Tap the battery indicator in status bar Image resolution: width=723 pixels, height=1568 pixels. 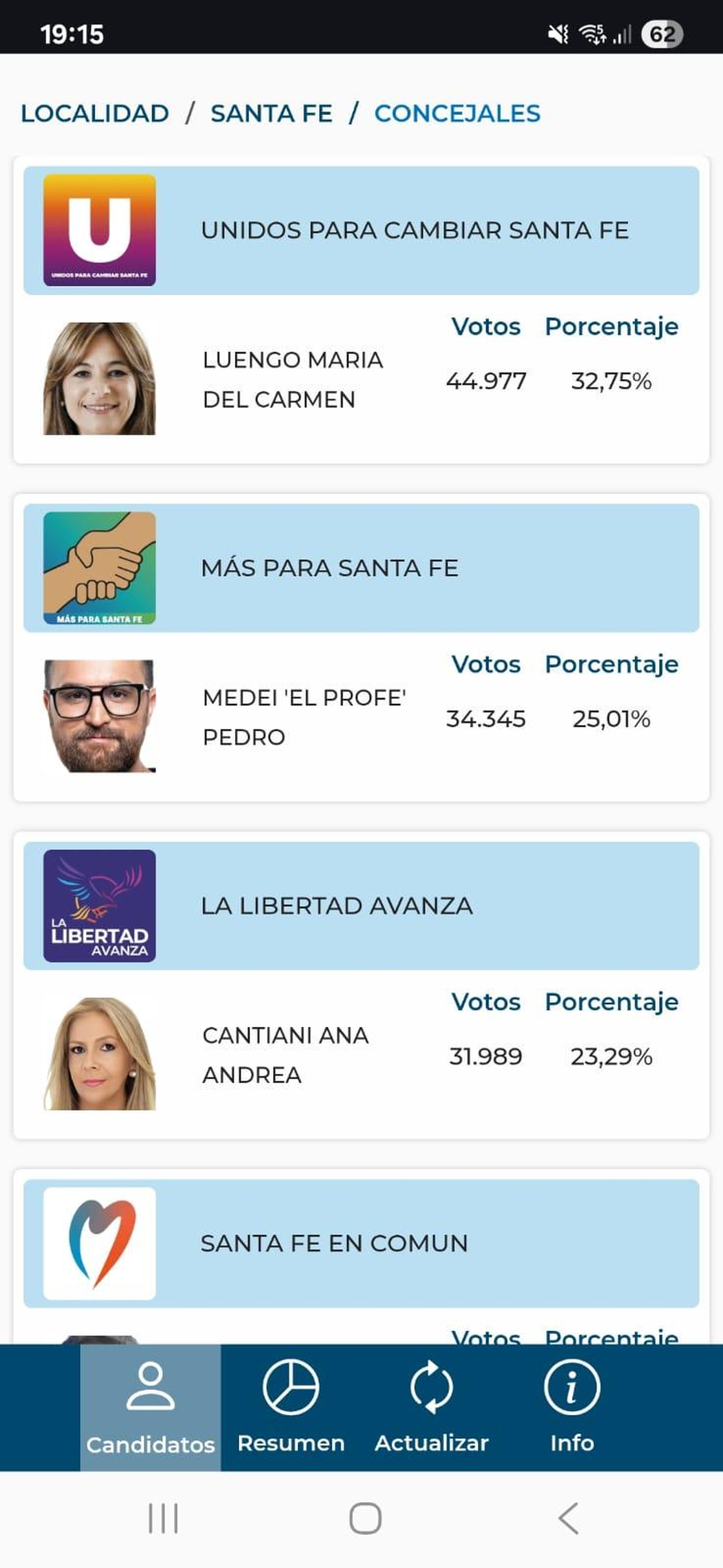[x=662, y=34]
